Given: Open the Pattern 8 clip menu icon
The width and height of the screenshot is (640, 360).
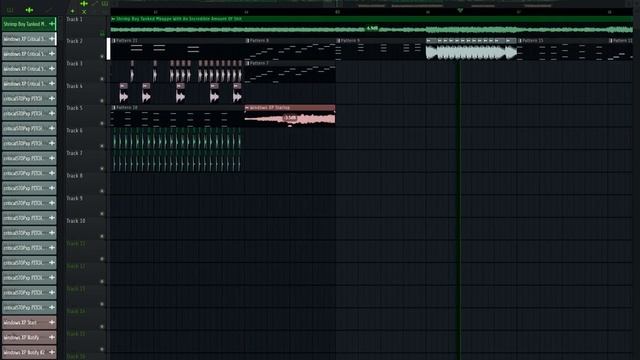Looking at the screenshot, I should coord(247,41).
